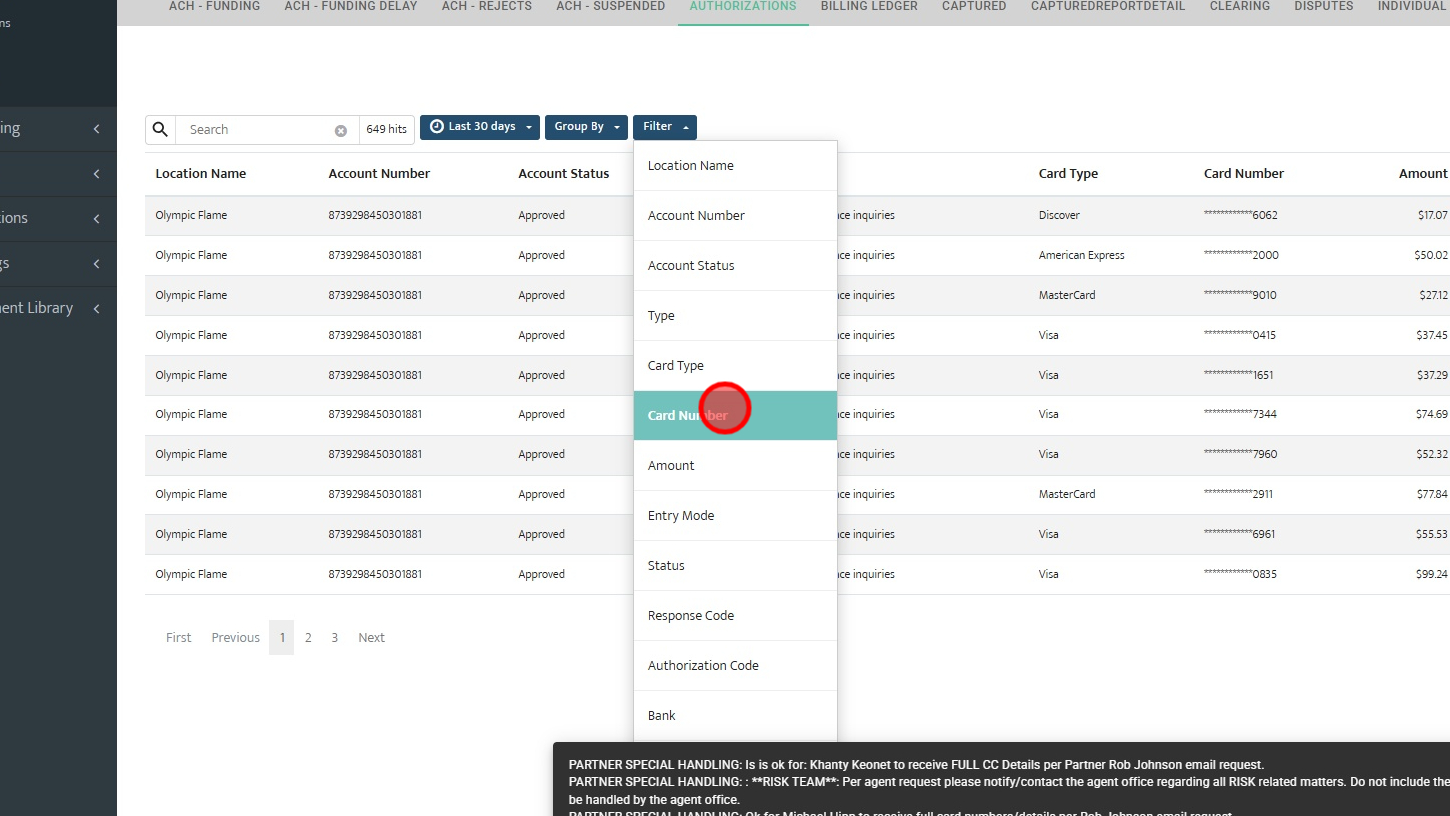Sort by the Card Type column header
The height and width of the screenshot is (816, 1450).
(x=1068, y=173)
